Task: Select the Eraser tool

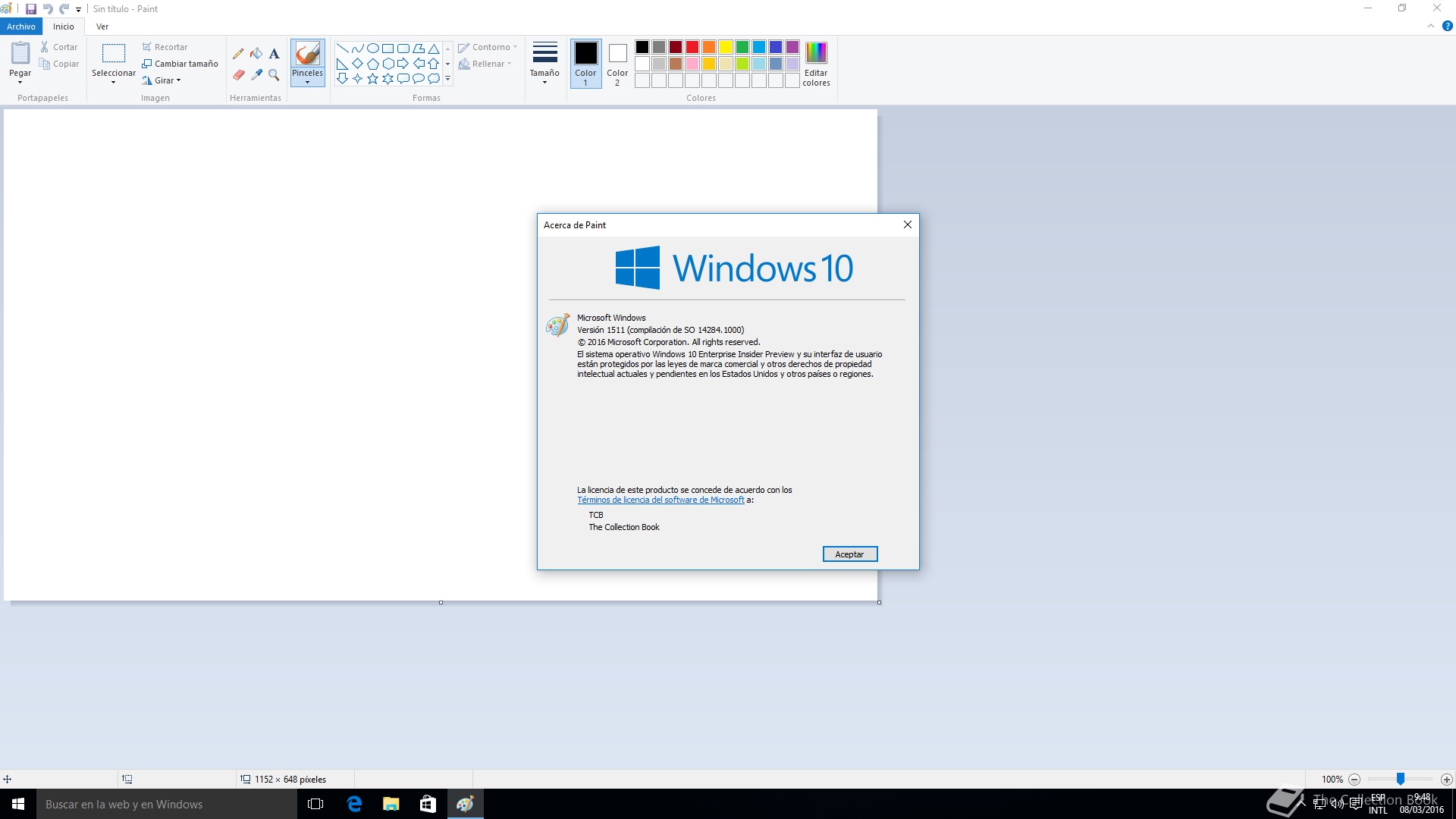Action: click(238, 75)
